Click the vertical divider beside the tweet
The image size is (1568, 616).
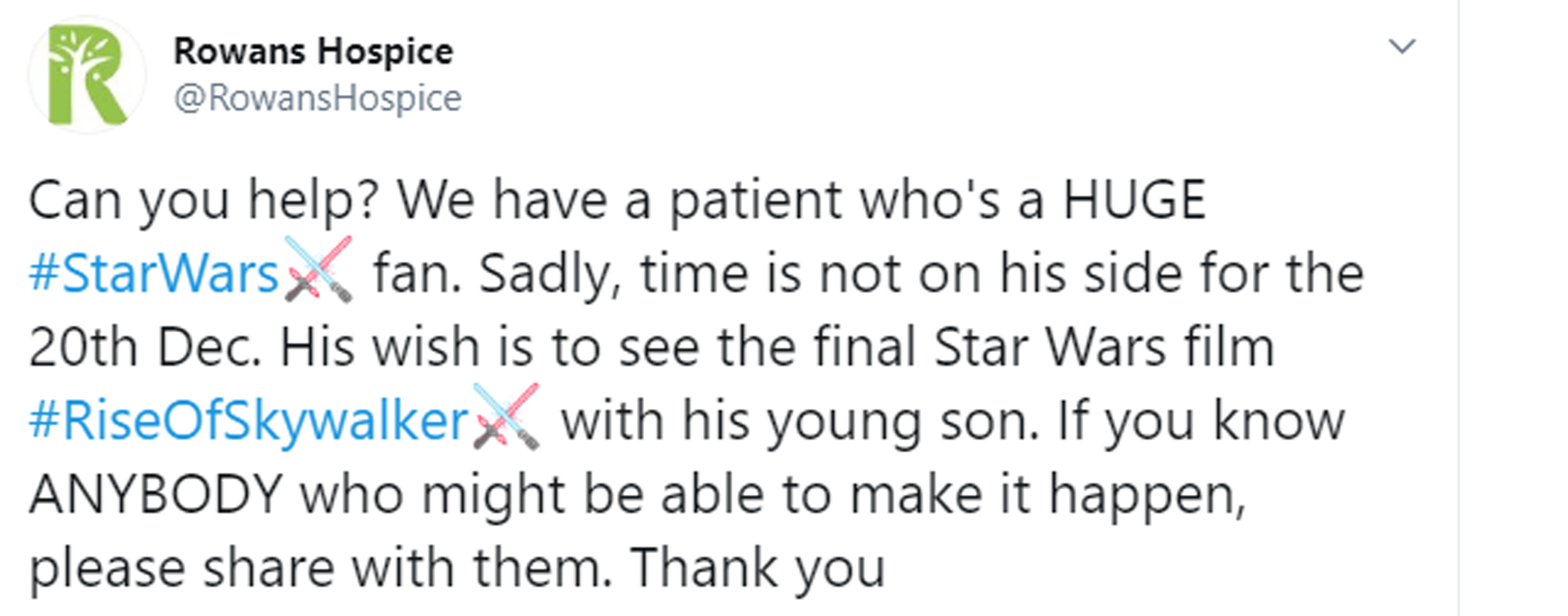(1458, 308)
